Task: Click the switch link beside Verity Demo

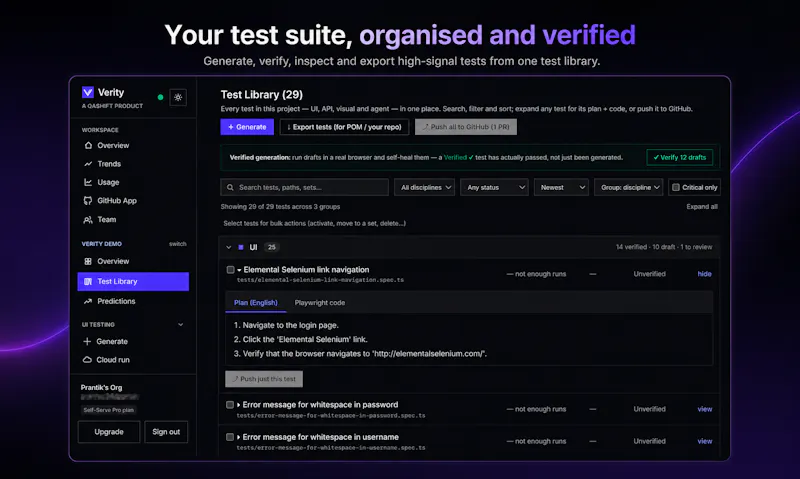Action: [178, 244]
